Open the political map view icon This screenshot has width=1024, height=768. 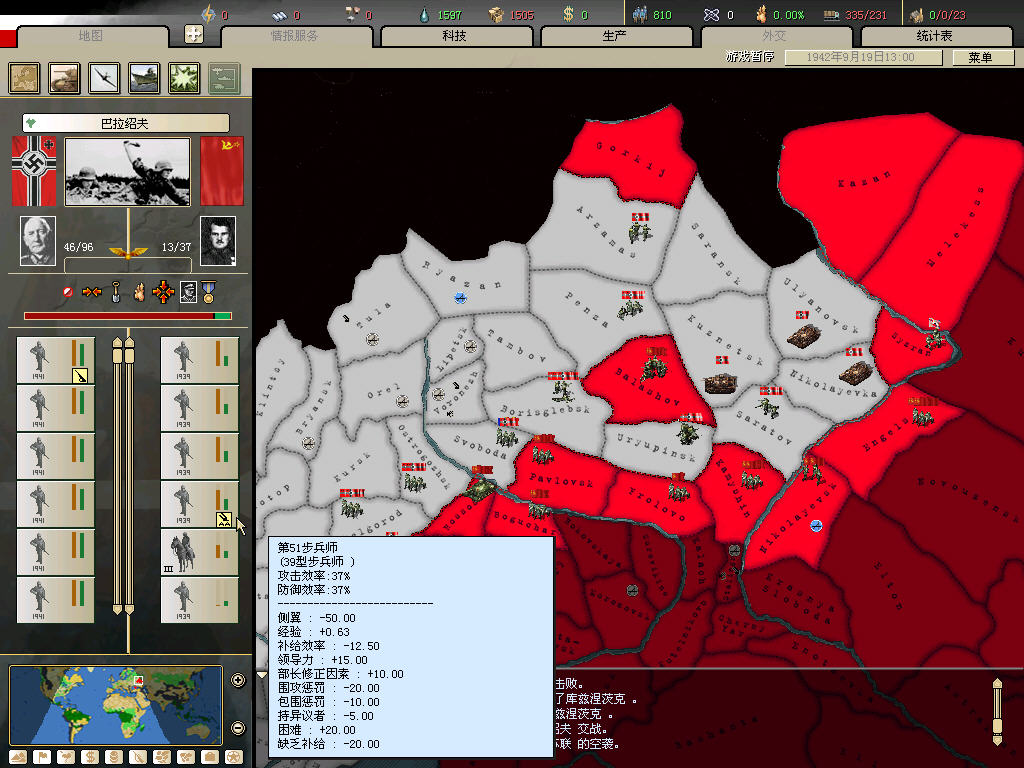point(24,78)
